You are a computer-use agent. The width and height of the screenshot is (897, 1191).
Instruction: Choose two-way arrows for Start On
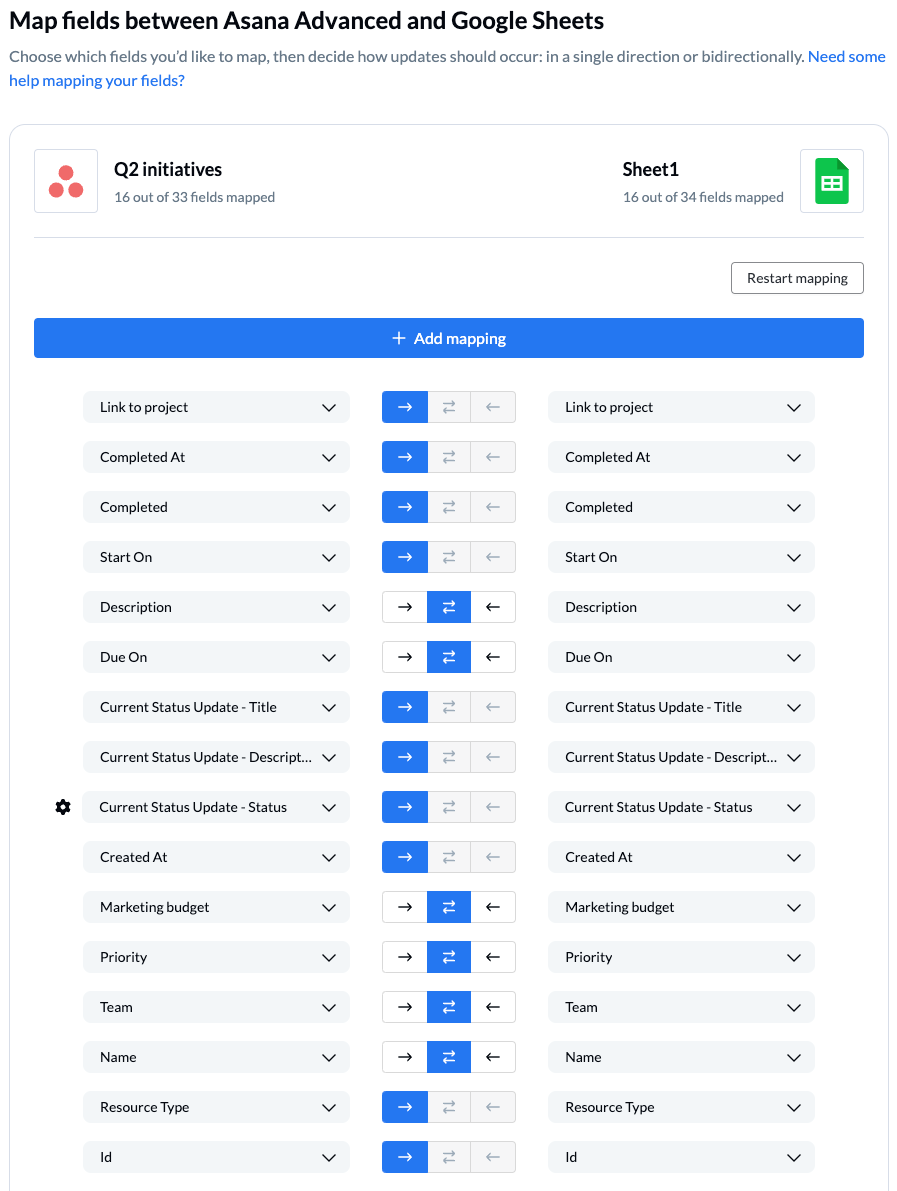pos(449,558)
